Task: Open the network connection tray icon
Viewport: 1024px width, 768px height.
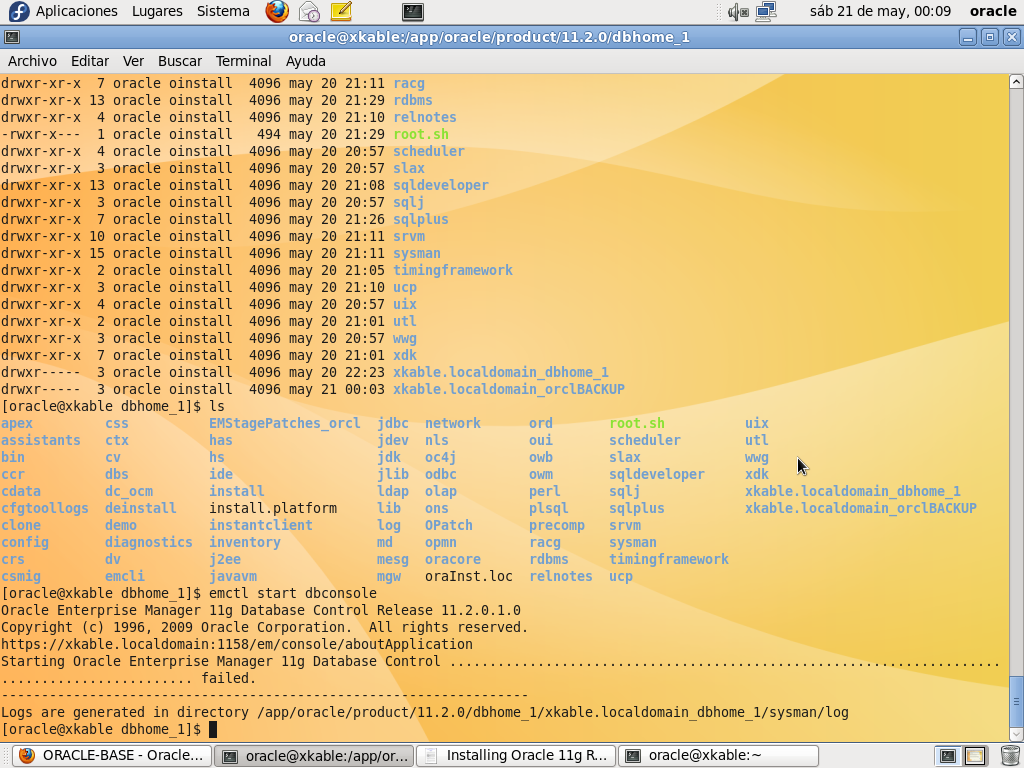Action: click(x=765, y=11)
